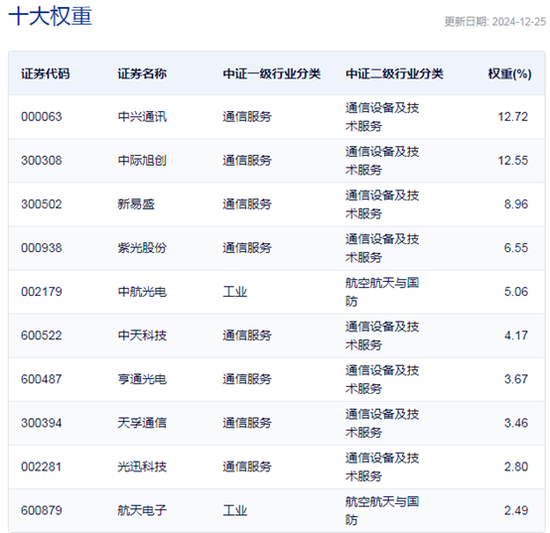550x533 pixels.
Task: Click the update date 2024-12-25
Action: [x=519, y=22]
